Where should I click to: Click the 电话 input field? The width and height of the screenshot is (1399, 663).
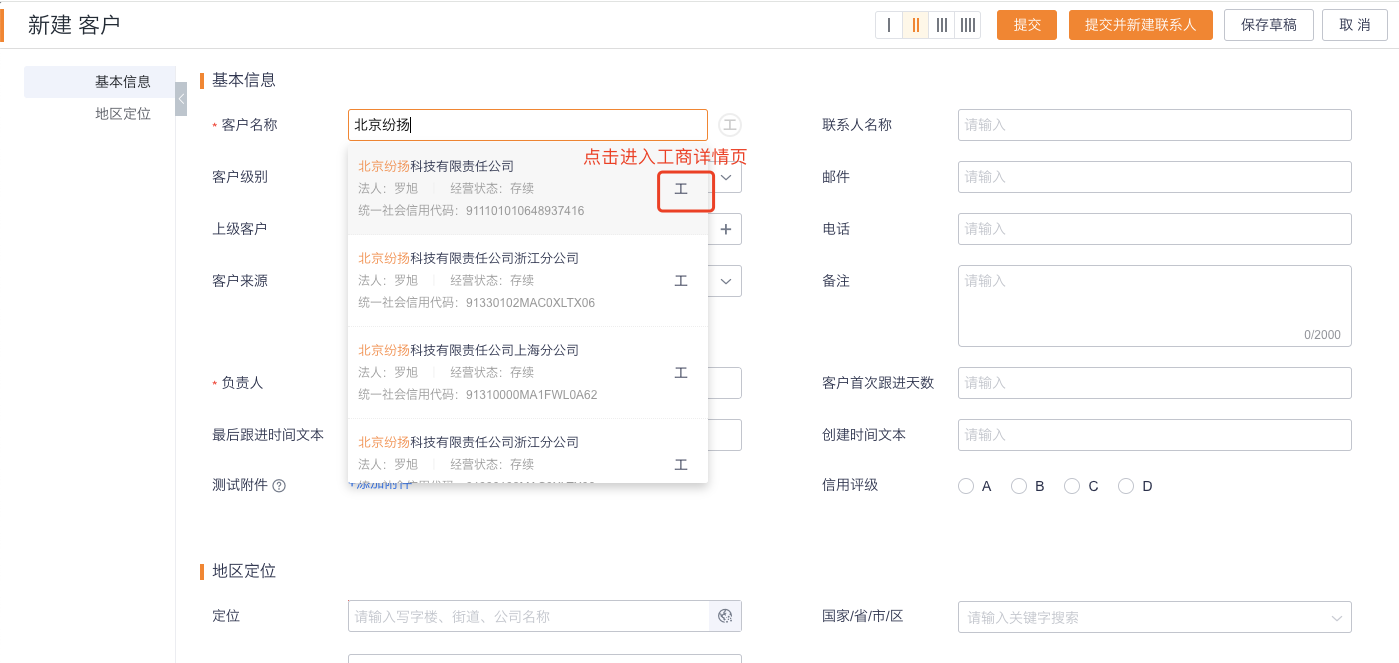(x=1155, y=229)
